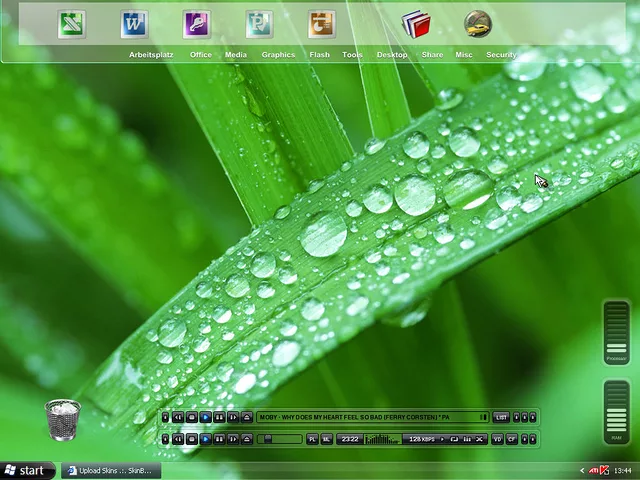Image resolution: width=640 pixels, height=480 pixels.
Task: Select the Graphics dock tab
Action: tap(278, 55)
